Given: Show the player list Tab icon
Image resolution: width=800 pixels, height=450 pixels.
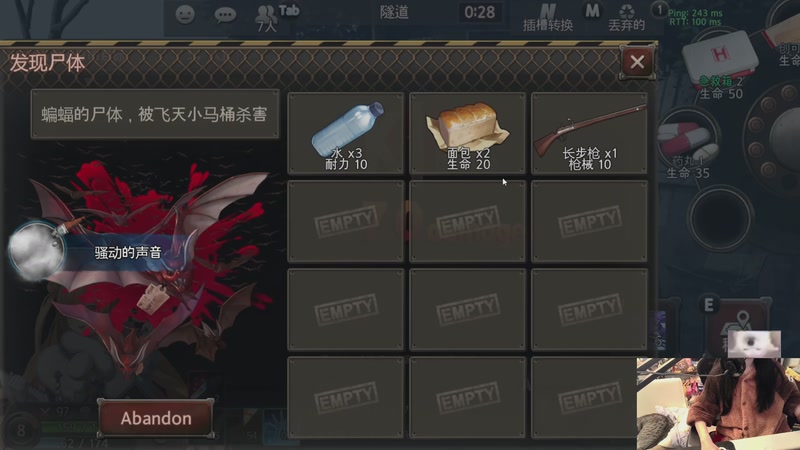Looking at the screenshot, I should coord(277,18).
